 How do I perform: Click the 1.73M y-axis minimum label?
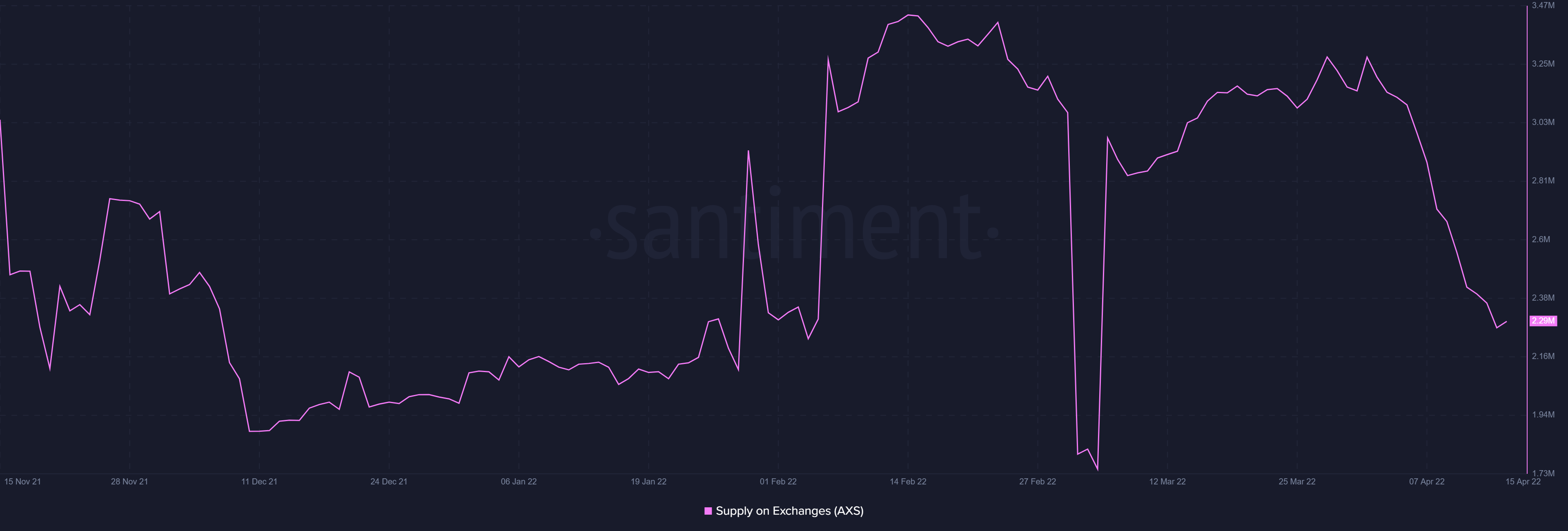(x=1543, y=473)
